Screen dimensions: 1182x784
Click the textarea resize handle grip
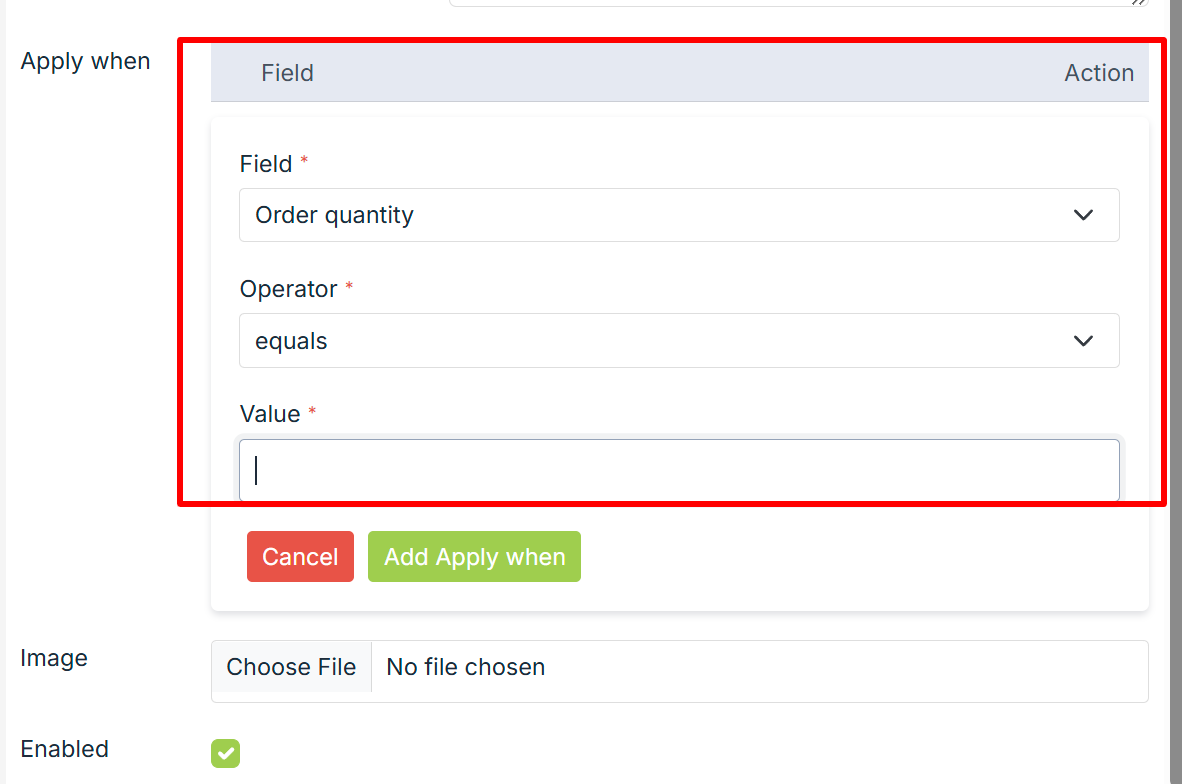pyautogui.click(x=1138, y=3)
